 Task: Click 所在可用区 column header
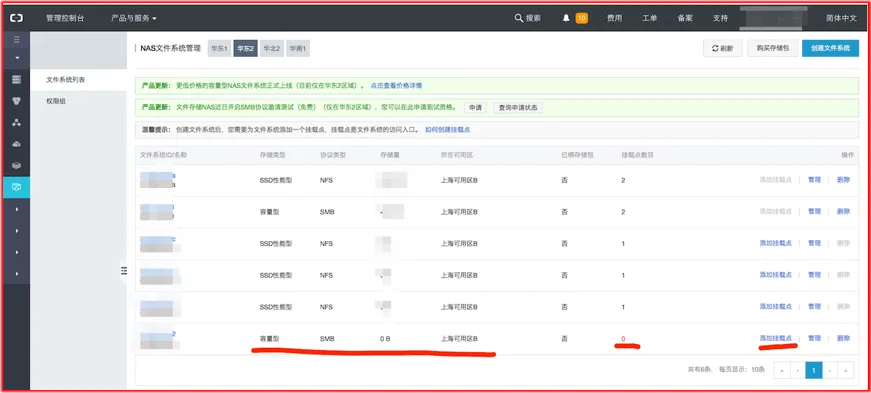pyautogui.click(x=456, y=155)
